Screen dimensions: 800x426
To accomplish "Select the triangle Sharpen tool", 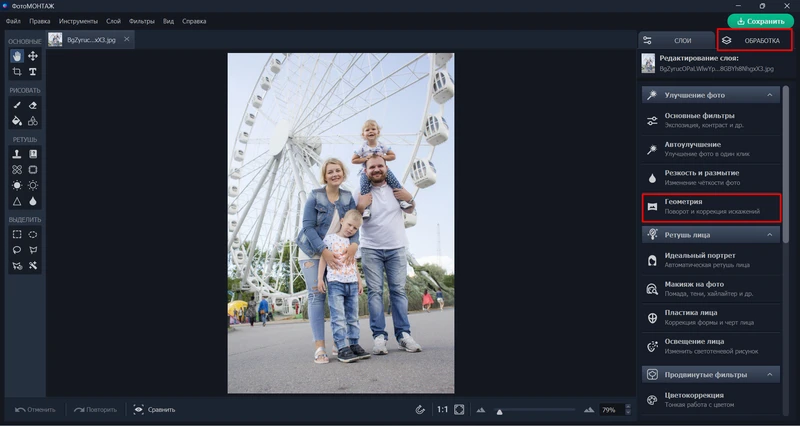I will (17, 201).
